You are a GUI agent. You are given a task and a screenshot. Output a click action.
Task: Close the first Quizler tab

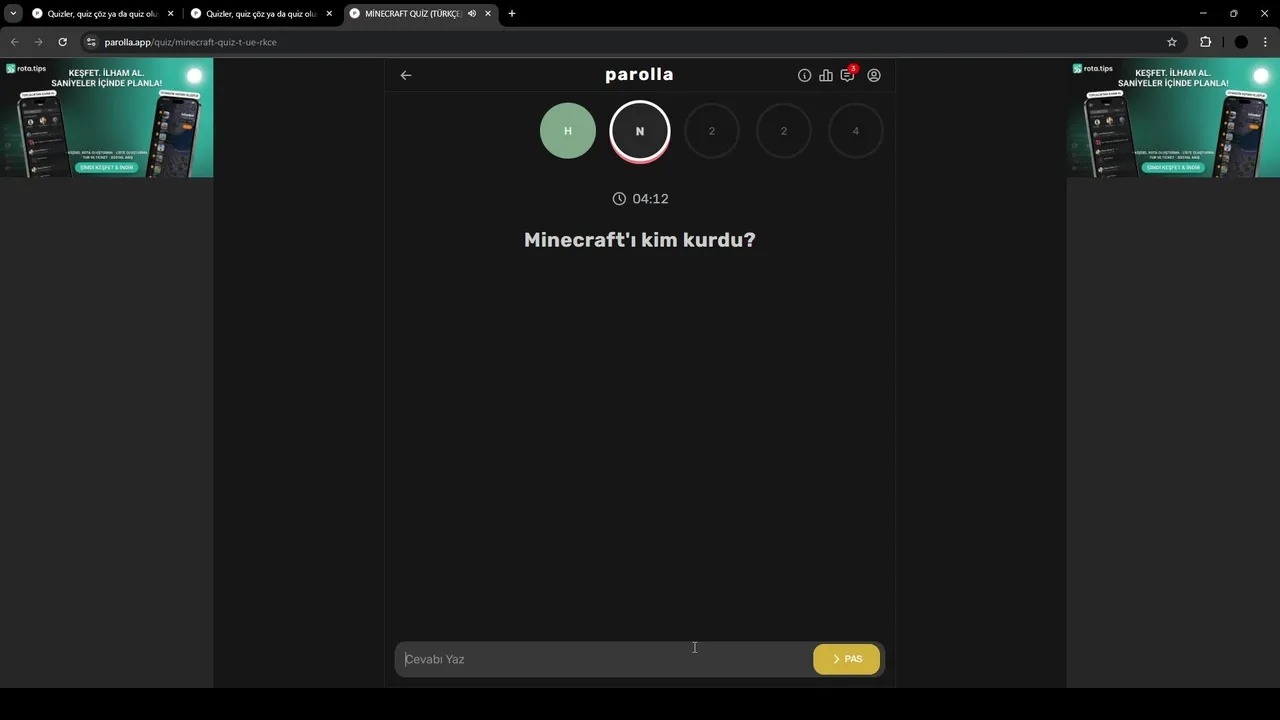(170, 14)
